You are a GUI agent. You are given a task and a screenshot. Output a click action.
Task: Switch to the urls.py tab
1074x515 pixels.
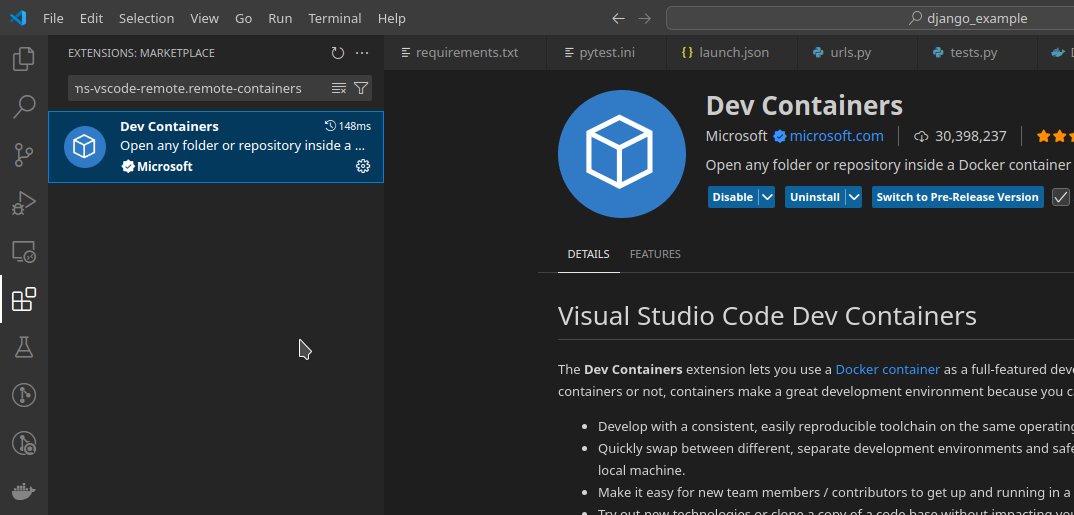(x=857, y=53)
